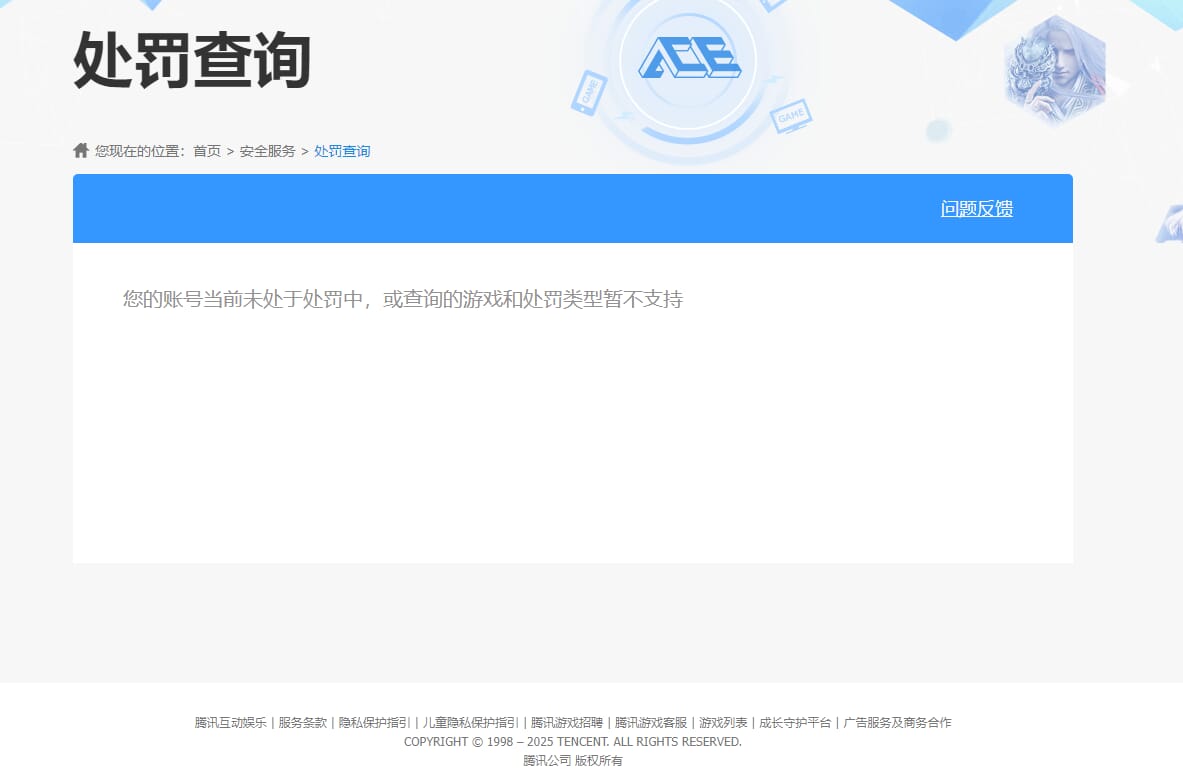The image size is (1183, 776).
Task: View the 隐私保护指引 privacy guide
Action: [373, 722]
